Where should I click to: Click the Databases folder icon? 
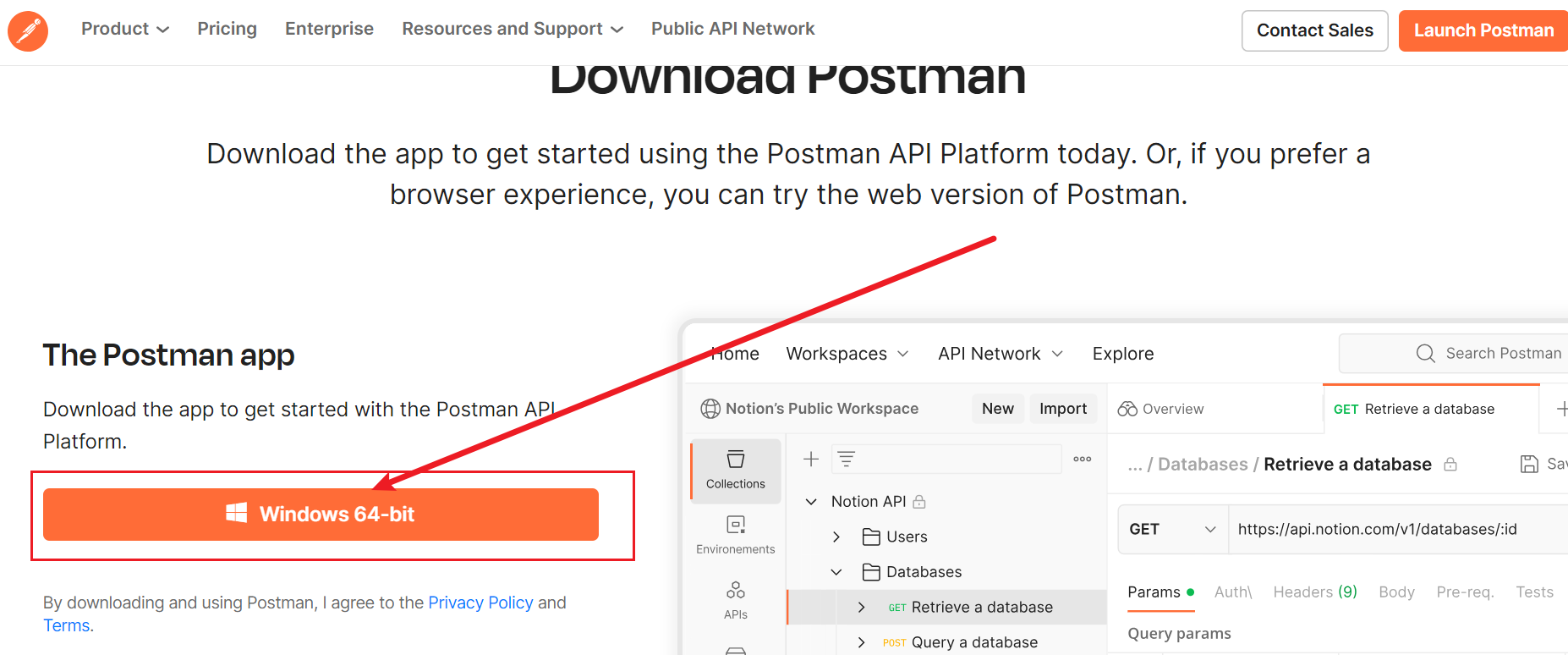871,572
